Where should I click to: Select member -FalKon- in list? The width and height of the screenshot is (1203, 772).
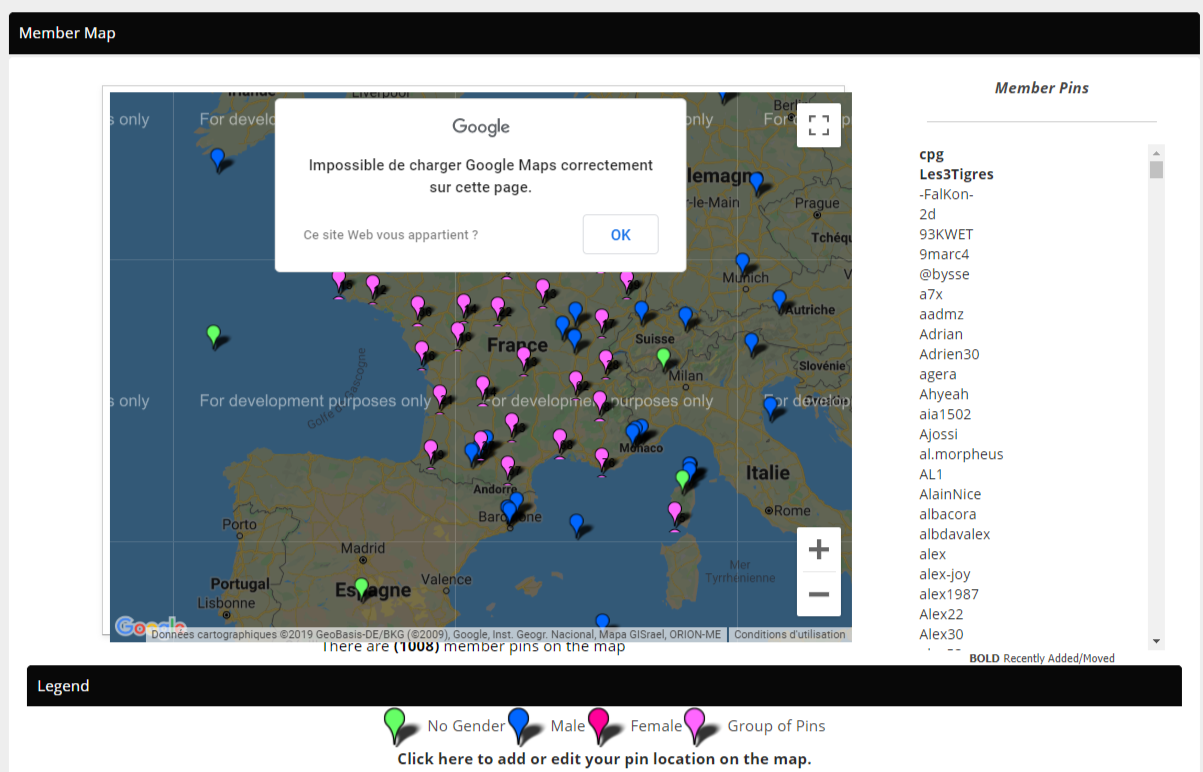point(947,194)
